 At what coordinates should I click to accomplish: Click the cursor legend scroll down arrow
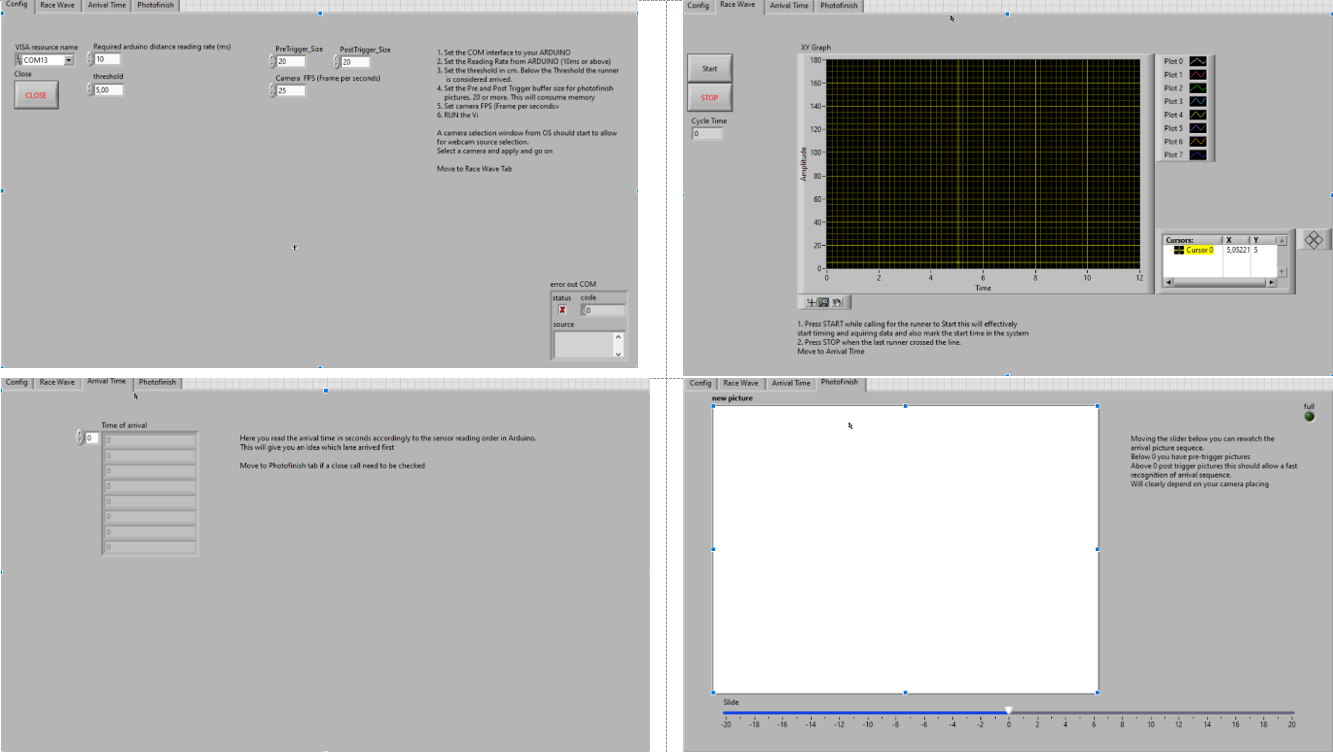coord(1283,272)
